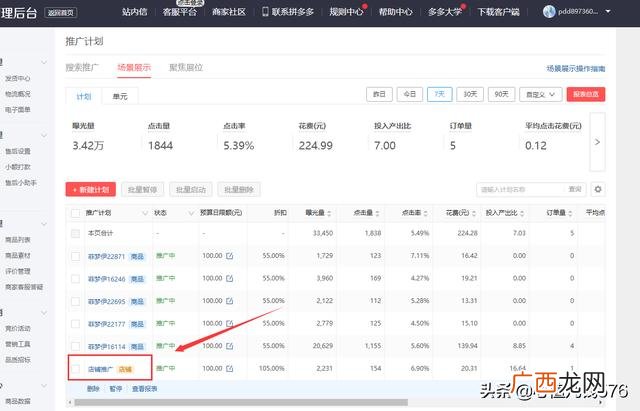Click the edit budget icon for 菲梦伊22871

point(229,256)
